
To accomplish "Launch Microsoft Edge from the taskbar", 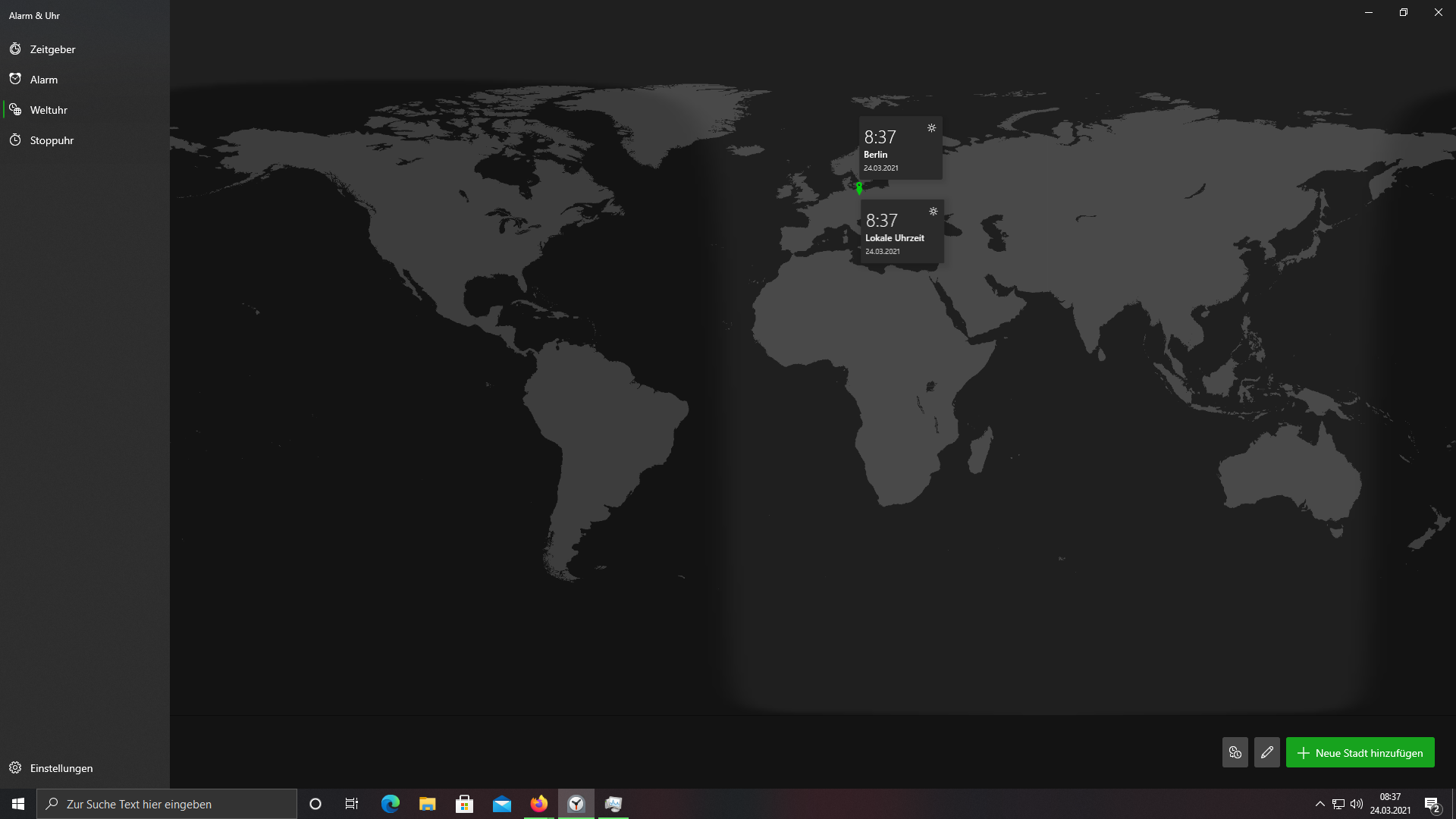I will tap(390, 804).
